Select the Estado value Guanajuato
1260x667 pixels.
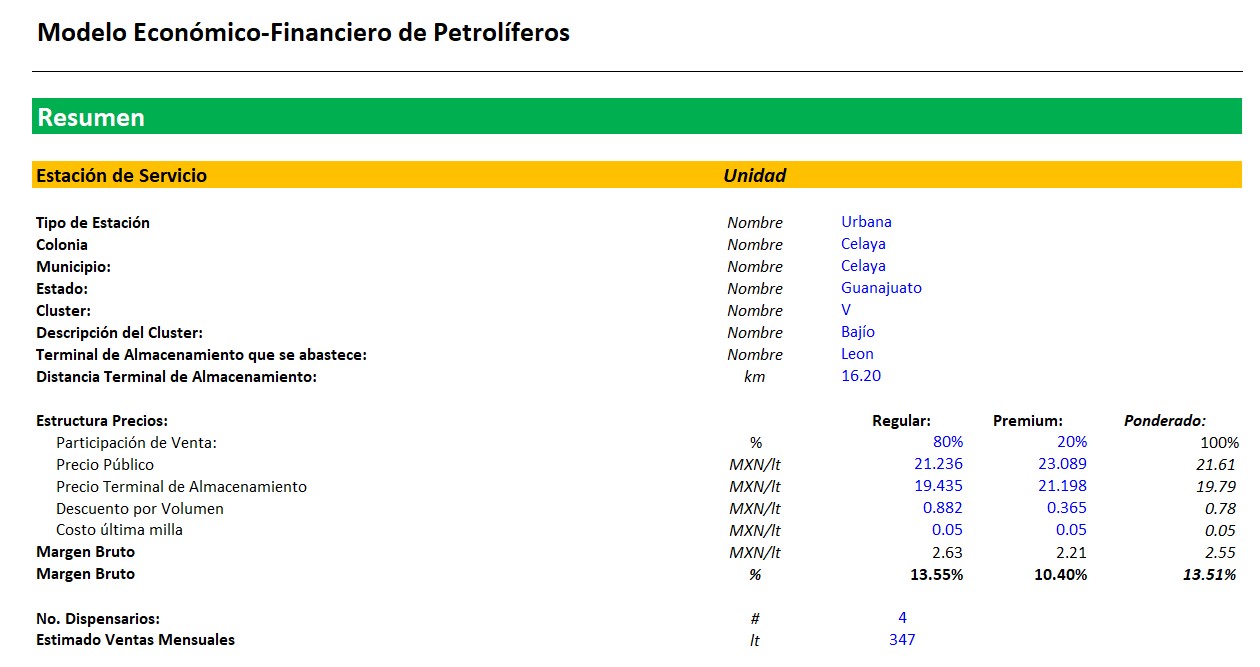tap(881, 288)
